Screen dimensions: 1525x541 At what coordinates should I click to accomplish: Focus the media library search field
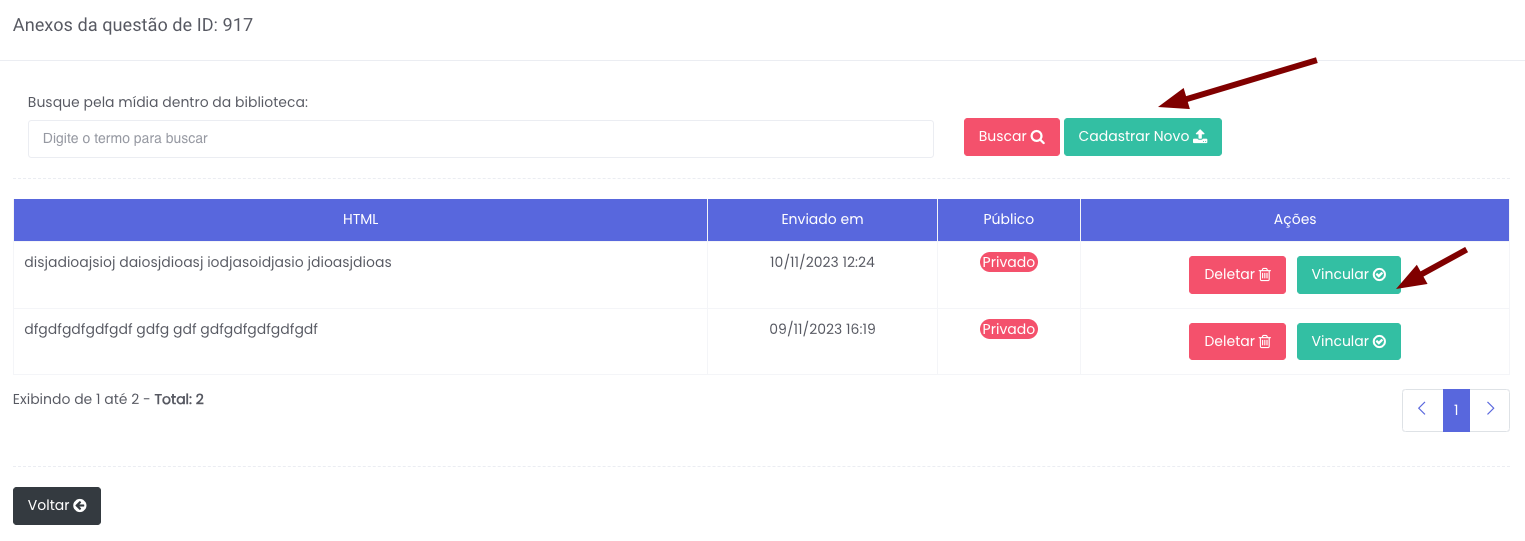click(480, 139)
